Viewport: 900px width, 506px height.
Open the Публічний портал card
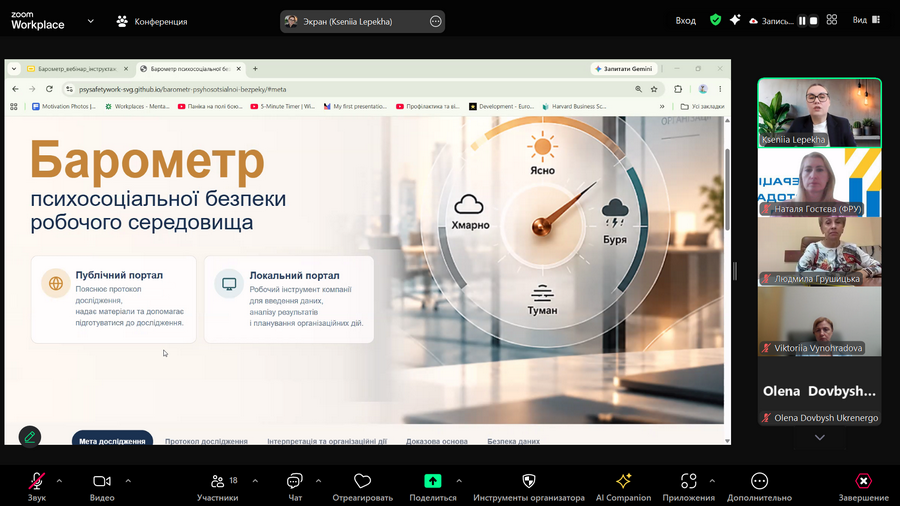(114, 299)
